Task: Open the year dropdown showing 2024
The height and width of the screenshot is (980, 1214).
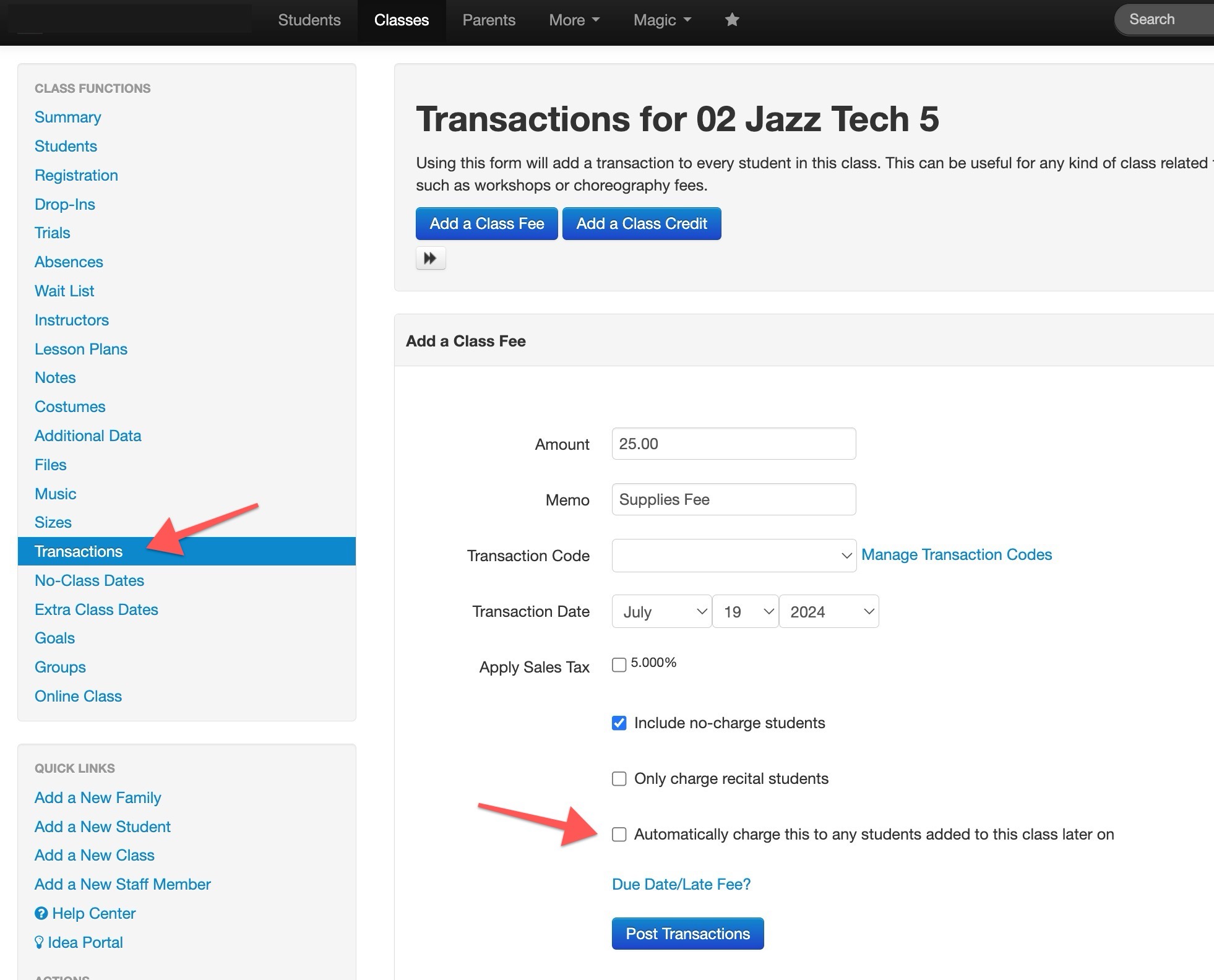Action: click(829, 611)
